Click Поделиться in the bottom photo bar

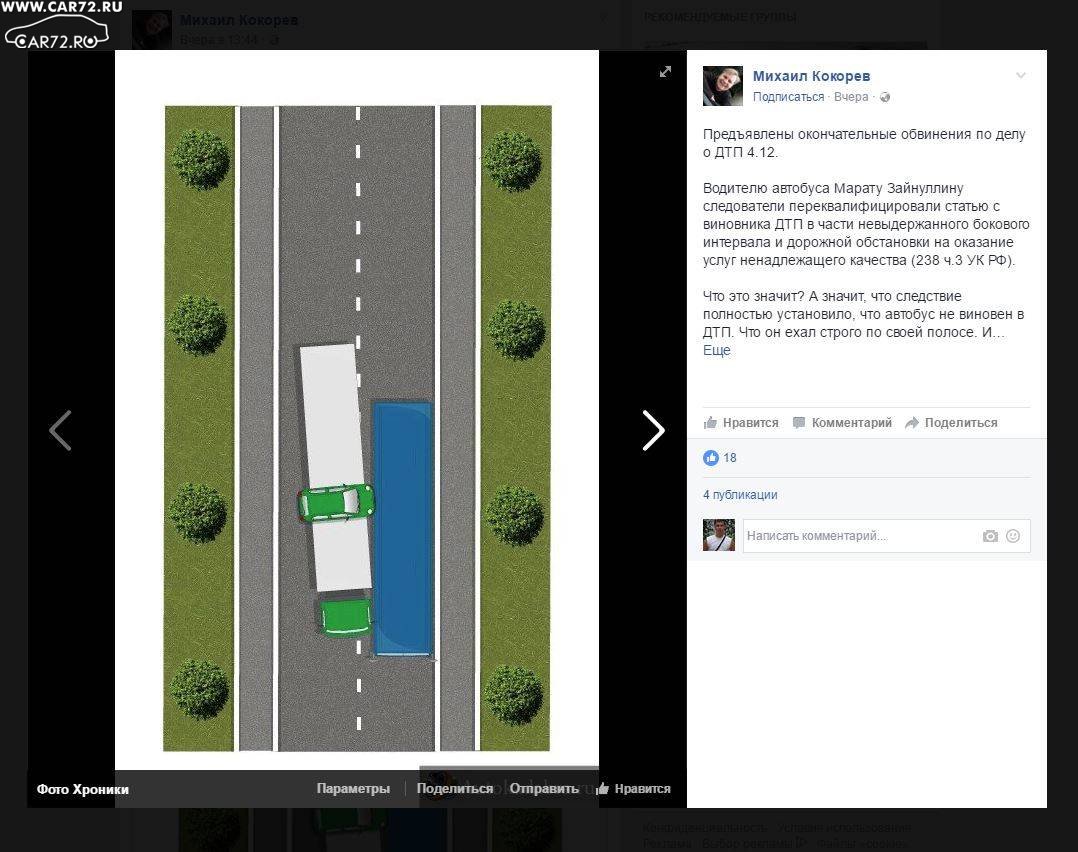455,789
